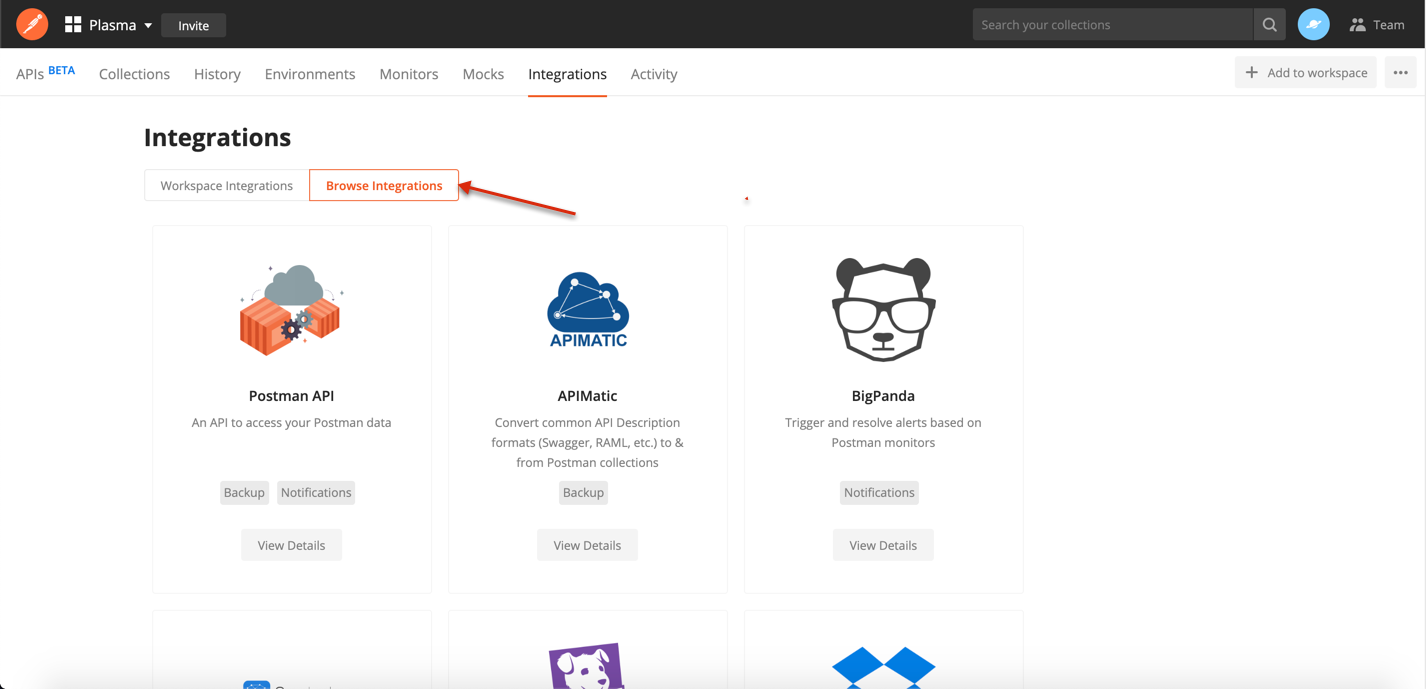Click the APIMatic cloud logo
Screen dimensions: 1426x689
588,310
